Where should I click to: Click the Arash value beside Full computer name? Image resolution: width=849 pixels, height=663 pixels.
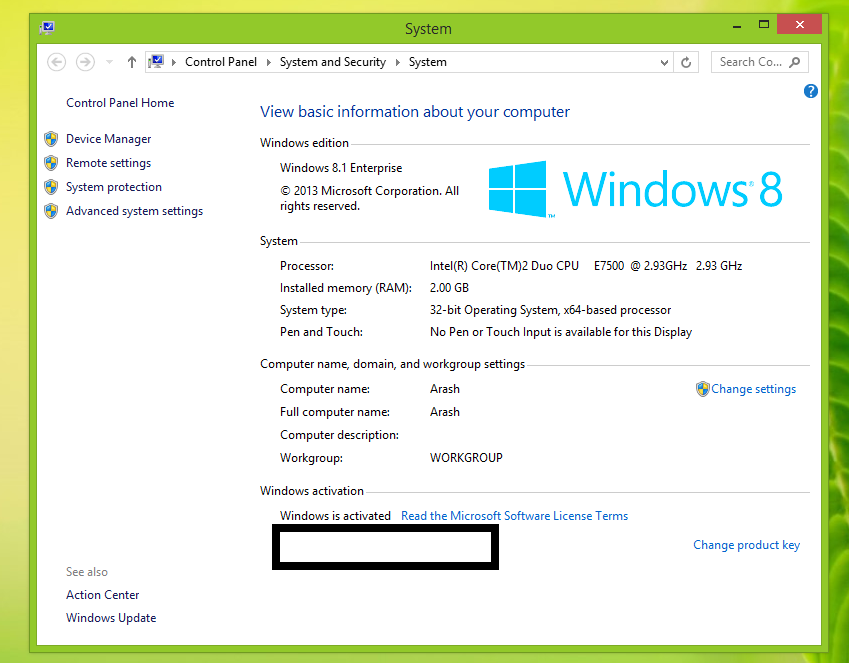coord(445,412)
